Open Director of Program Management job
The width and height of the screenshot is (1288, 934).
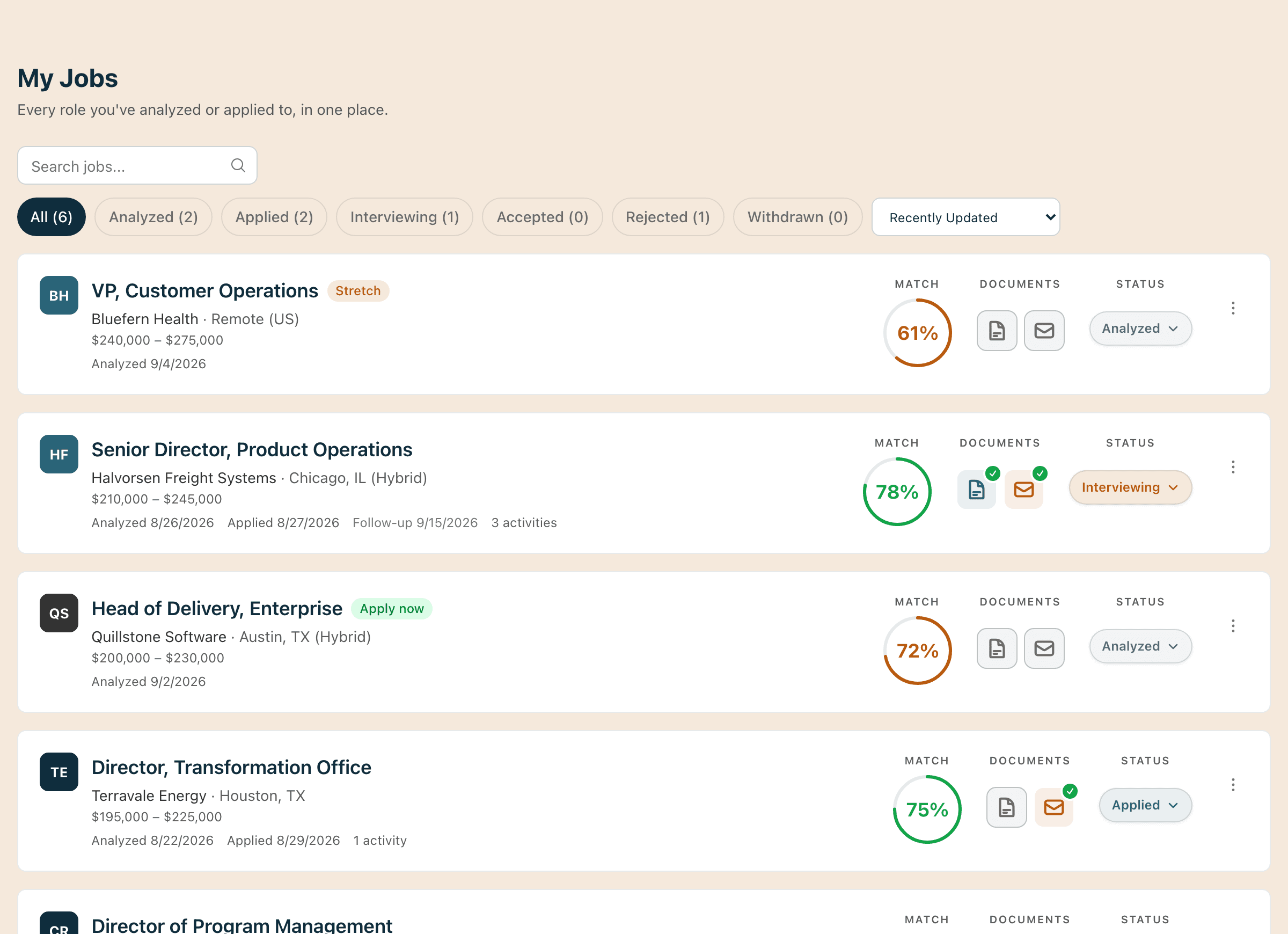pyautogui.click(x=242, y=925)
